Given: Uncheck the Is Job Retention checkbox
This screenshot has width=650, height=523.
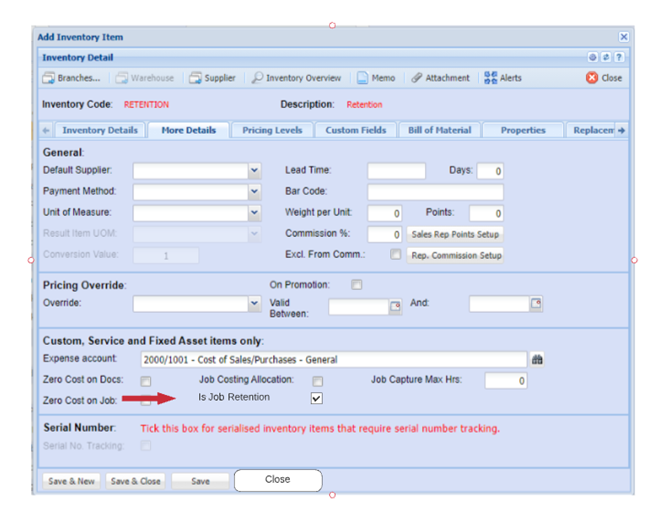Looking at the screenshot, I should [317, 398].
